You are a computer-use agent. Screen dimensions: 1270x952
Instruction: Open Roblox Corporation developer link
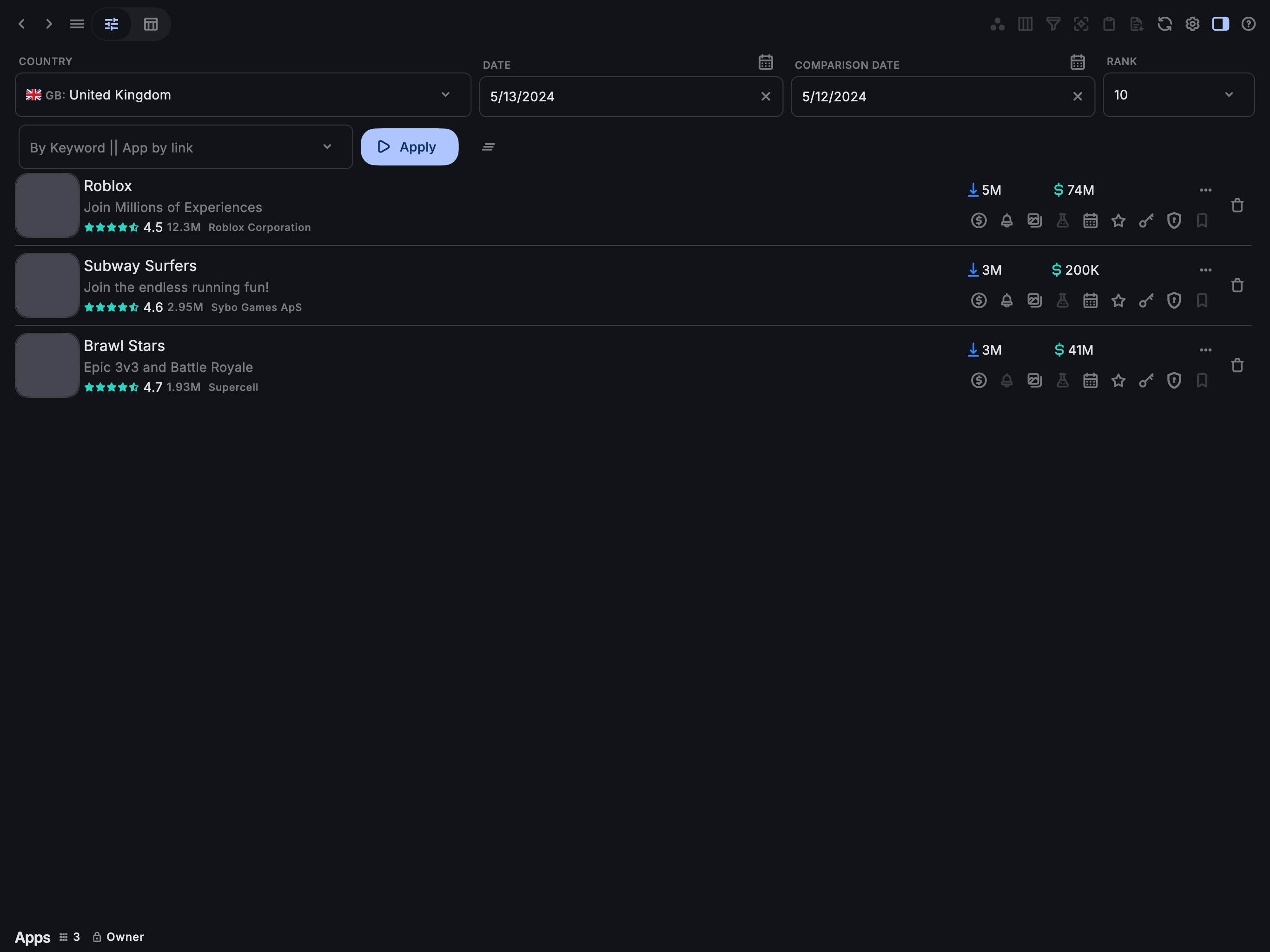[x=259, y=227]
